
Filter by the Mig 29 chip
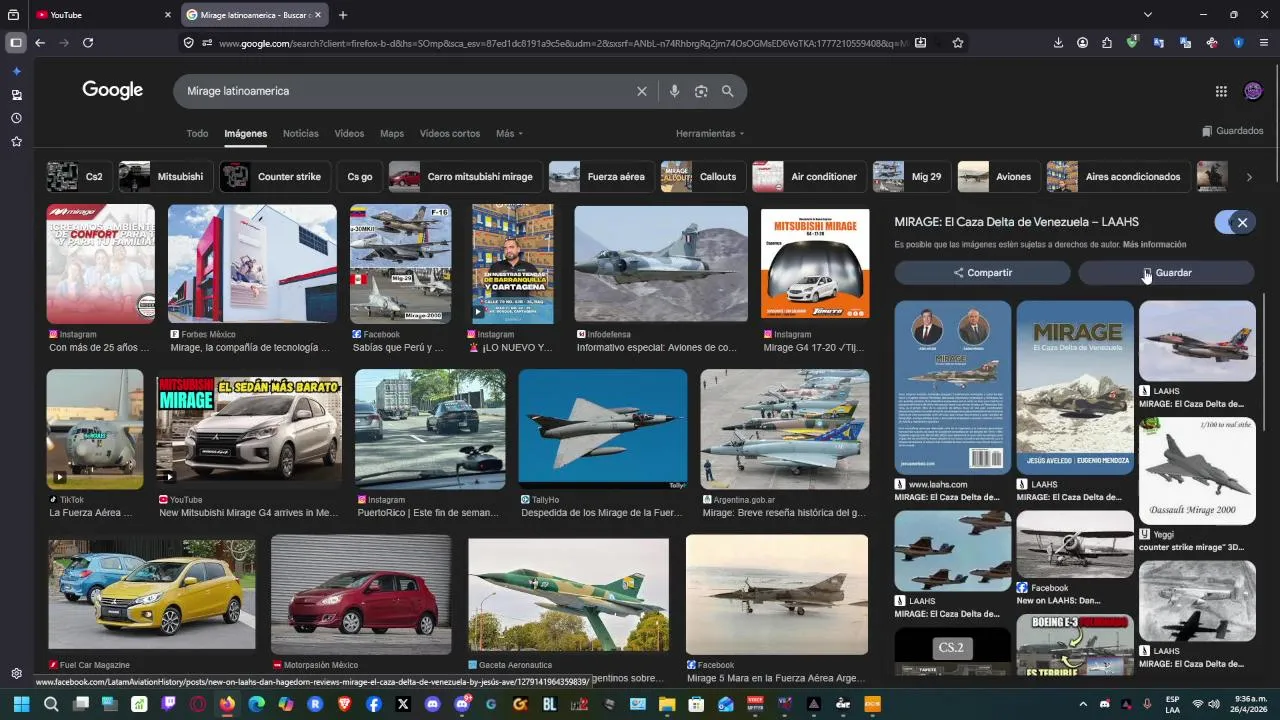(x=910, y=177)
